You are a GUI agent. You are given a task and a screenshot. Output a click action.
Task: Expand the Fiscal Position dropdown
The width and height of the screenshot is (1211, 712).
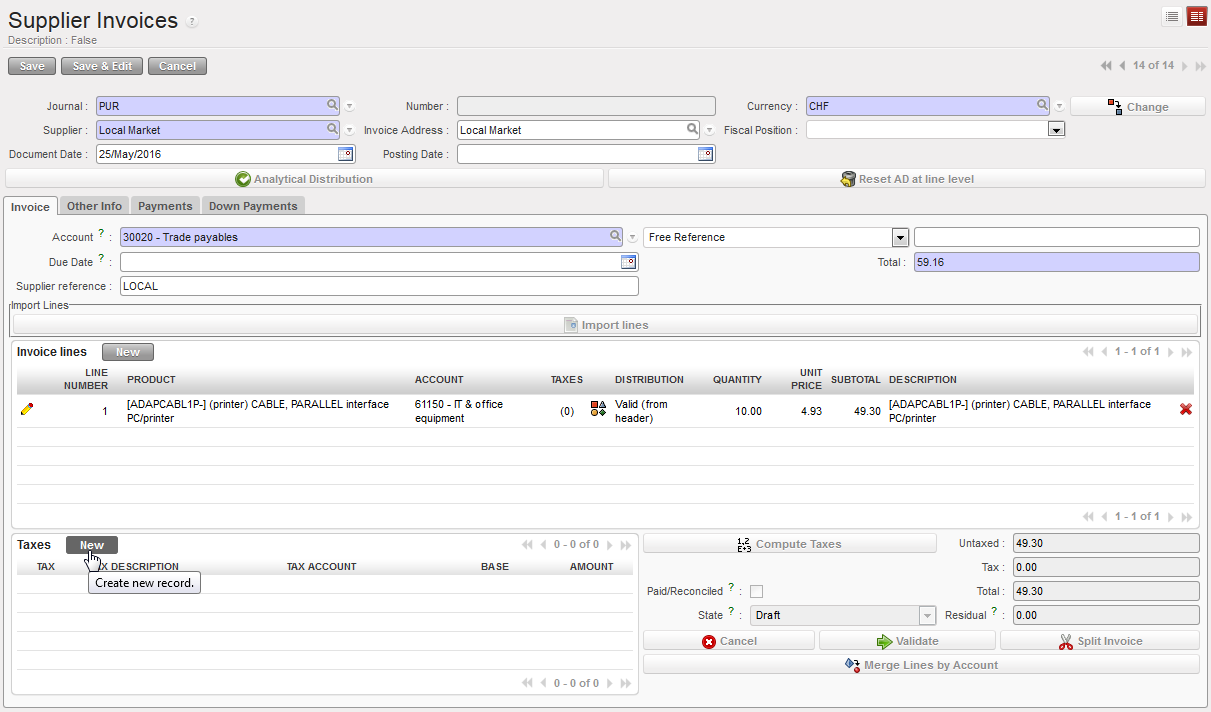point(1056,130)
